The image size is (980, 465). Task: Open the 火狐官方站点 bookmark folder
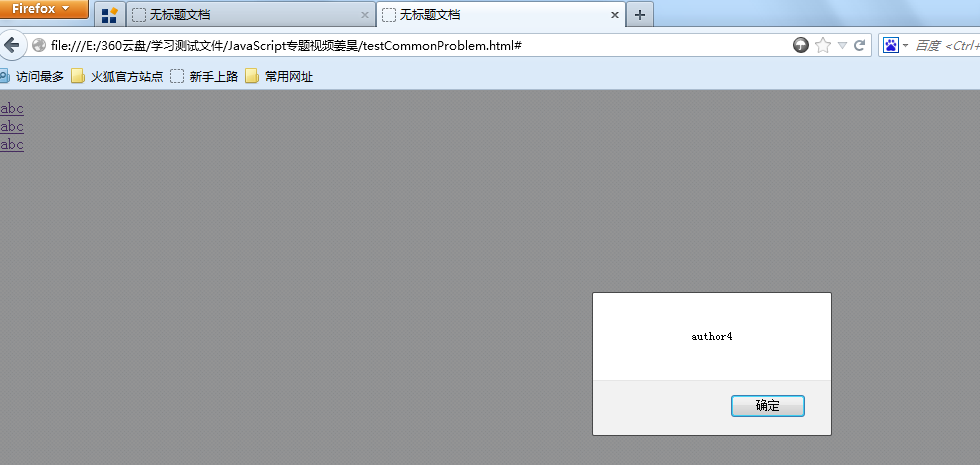[x=118, y=77]
